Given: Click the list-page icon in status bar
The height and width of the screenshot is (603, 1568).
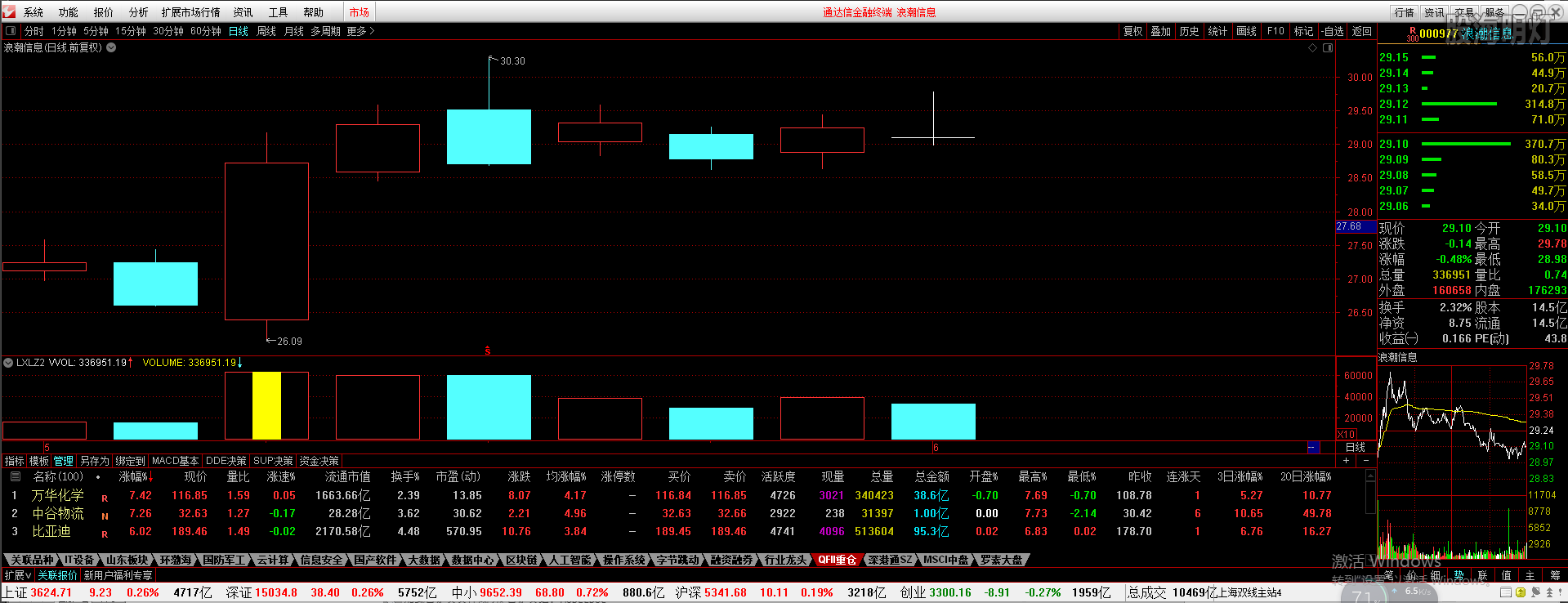Looking at the screenshot, I should pyautogui.click(x=1506, y=592).
